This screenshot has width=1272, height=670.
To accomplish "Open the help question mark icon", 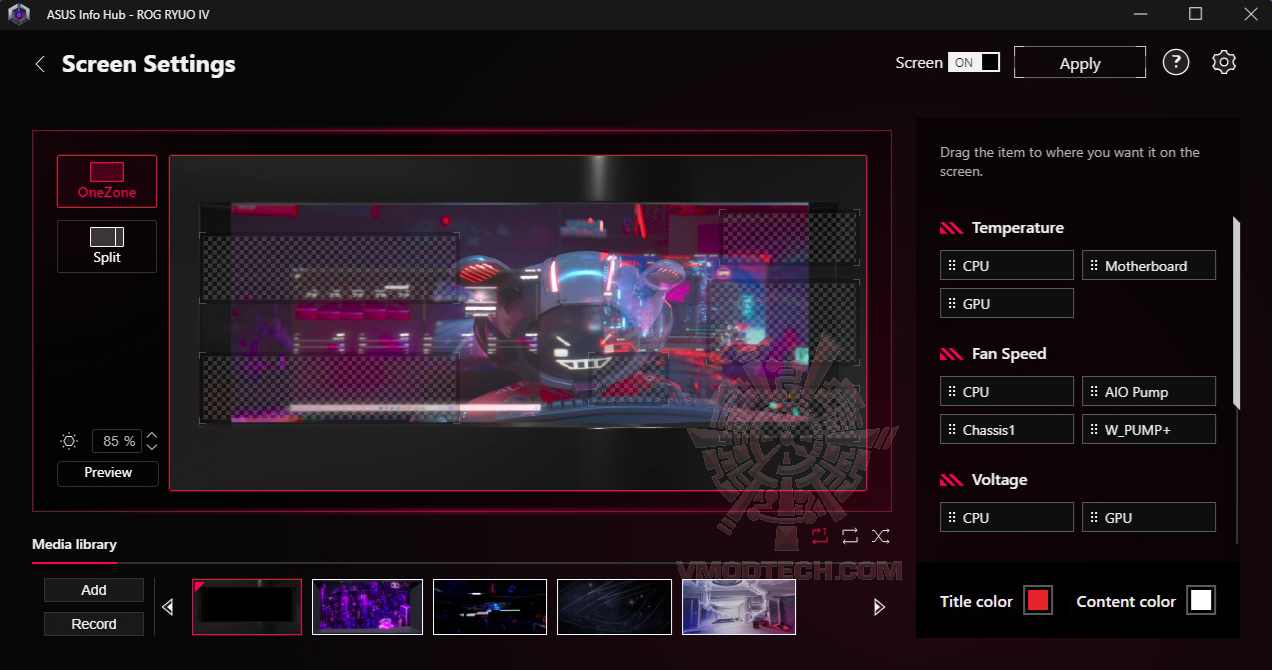I will coord(1176,62).
